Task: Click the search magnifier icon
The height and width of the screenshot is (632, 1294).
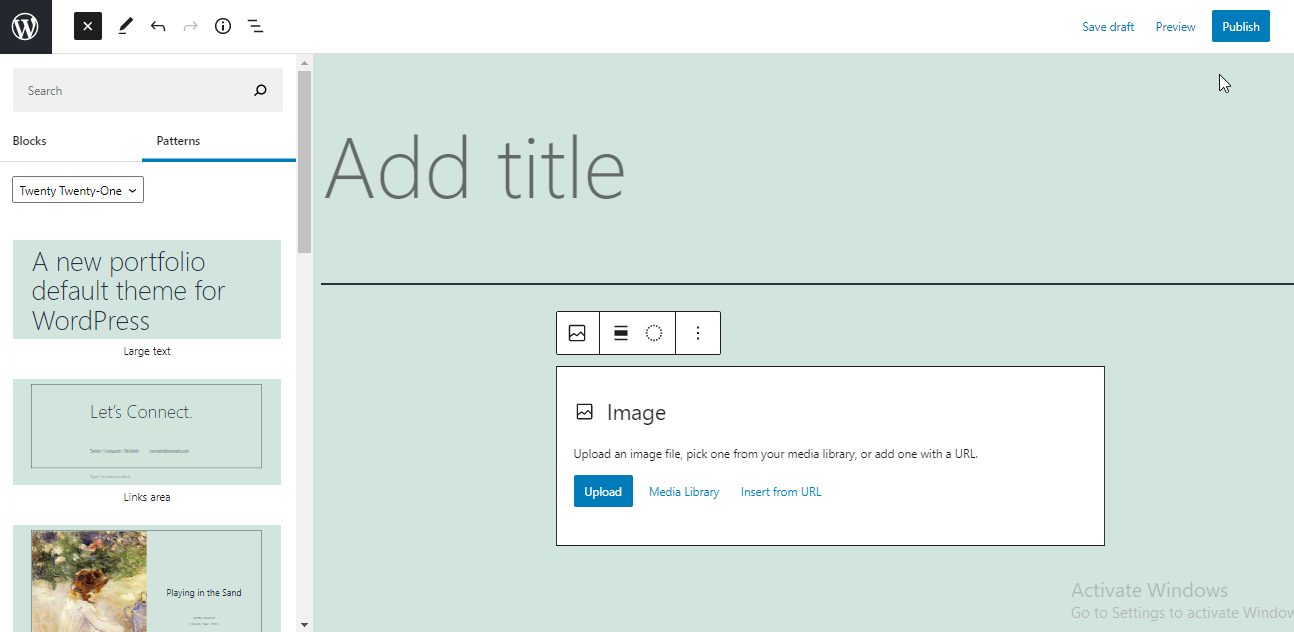Action: coord(261,90)
